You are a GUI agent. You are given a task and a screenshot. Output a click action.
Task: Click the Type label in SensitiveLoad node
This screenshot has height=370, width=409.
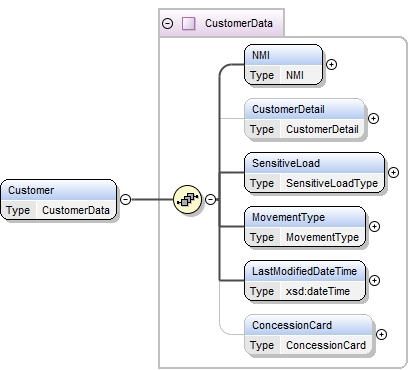point(262,183)
